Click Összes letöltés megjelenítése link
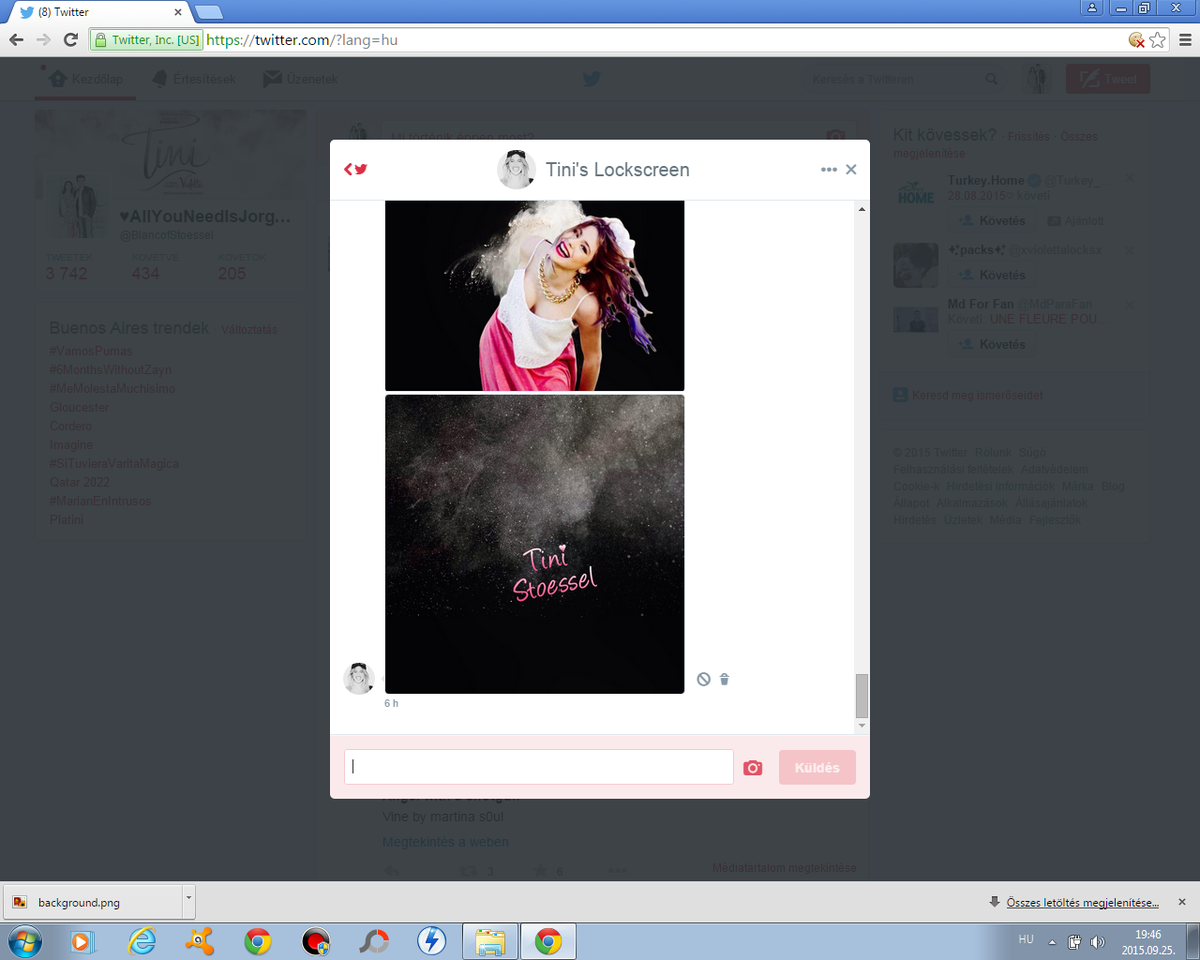This screenshot has height=960, width=1200. click(1082, 902)
